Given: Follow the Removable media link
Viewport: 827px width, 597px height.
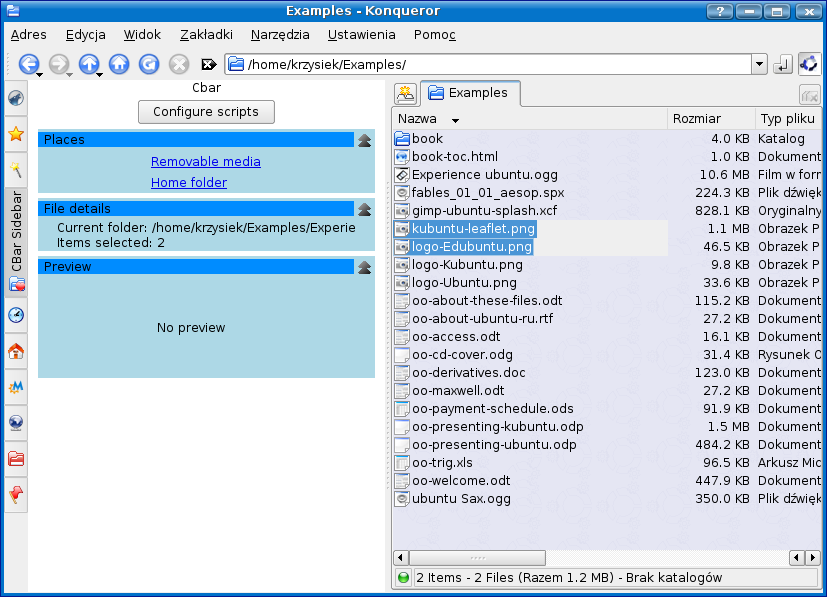Looking at the screenshot, I should 206,162.
